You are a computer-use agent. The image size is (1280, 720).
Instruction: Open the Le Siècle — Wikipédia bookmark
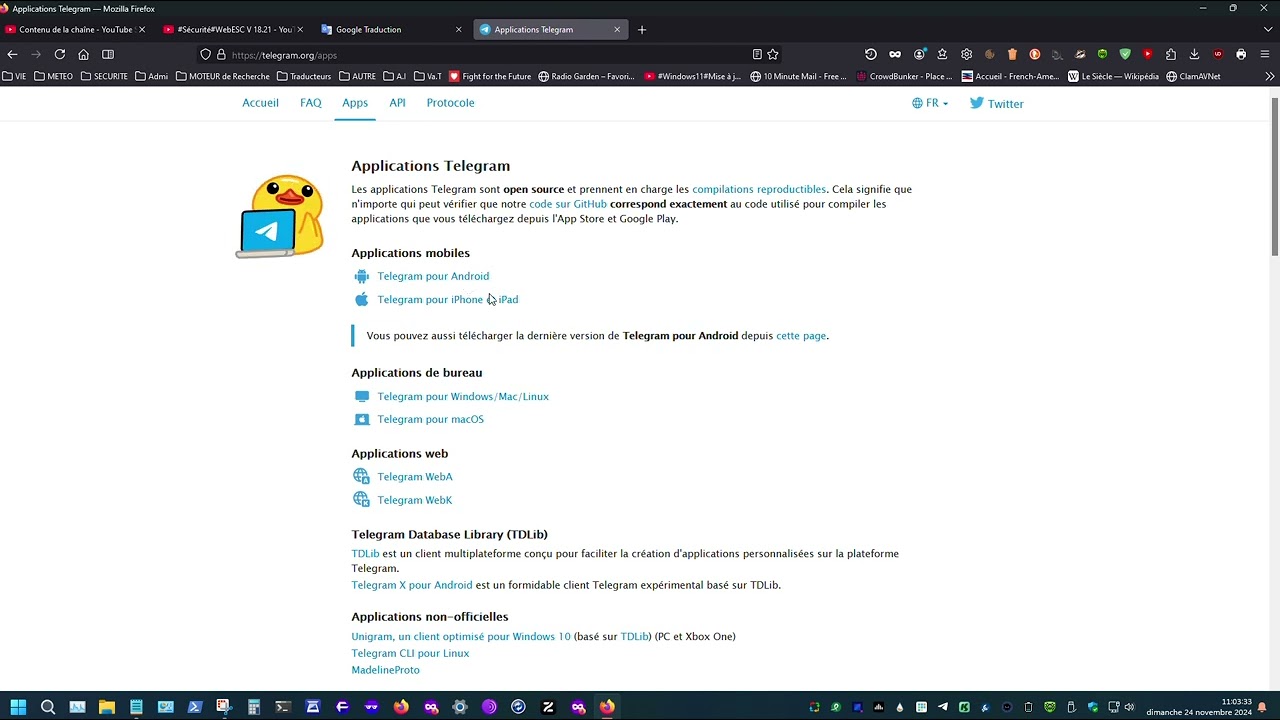pos(1113,76)
